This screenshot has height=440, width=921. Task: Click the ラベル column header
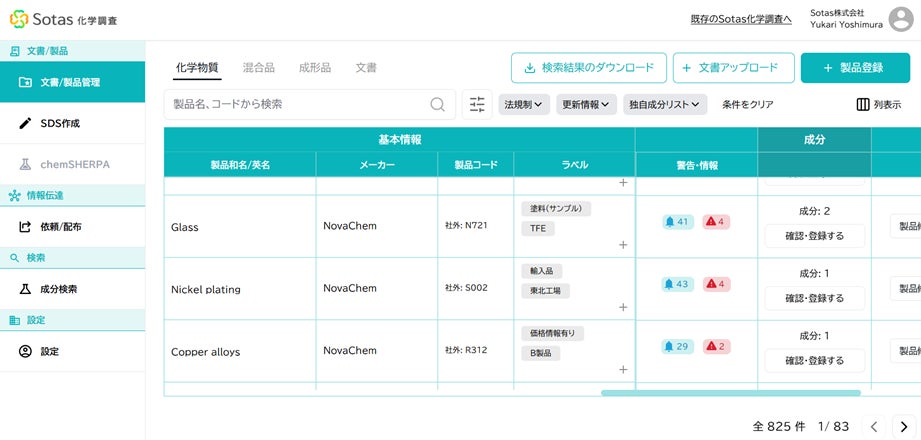pos(574,165)
